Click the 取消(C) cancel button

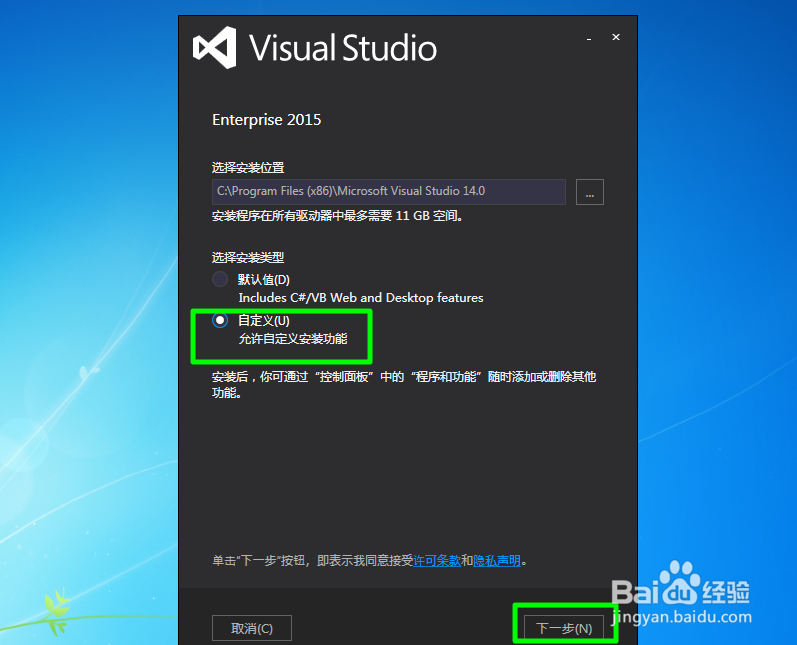coord(252,628)
